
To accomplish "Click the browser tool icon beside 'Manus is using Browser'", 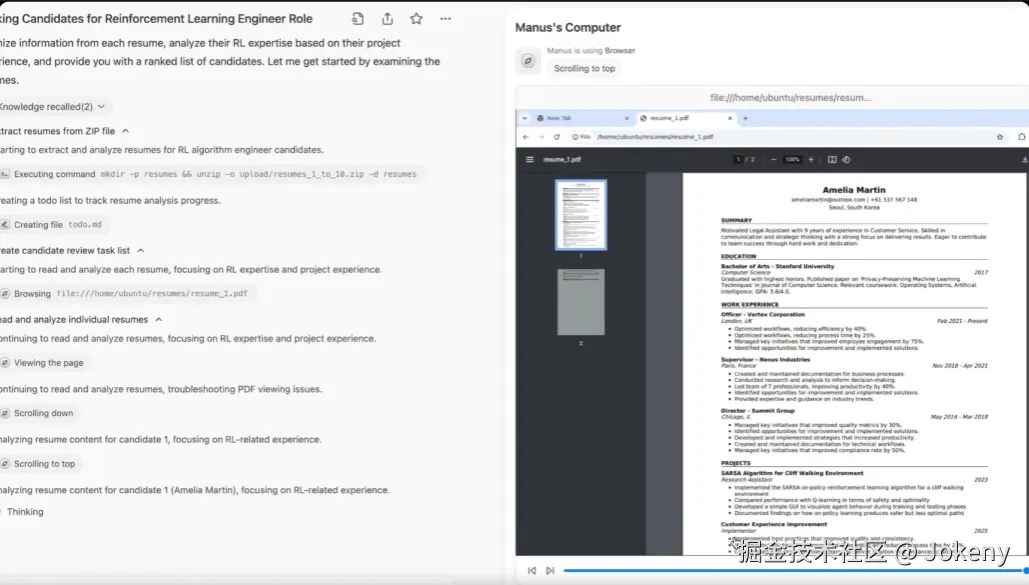I will [x=528, y=61].
